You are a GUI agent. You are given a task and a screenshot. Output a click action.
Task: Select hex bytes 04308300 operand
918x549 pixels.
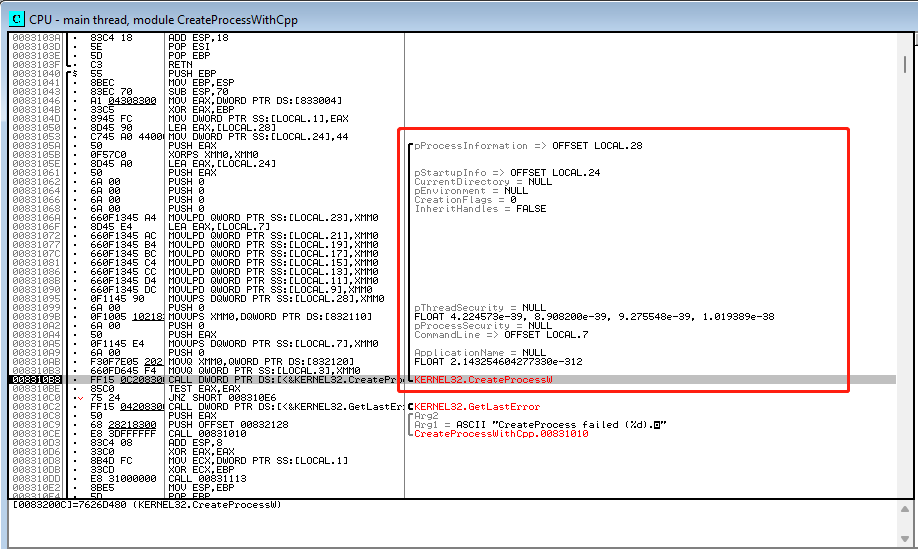coord(132,101)
